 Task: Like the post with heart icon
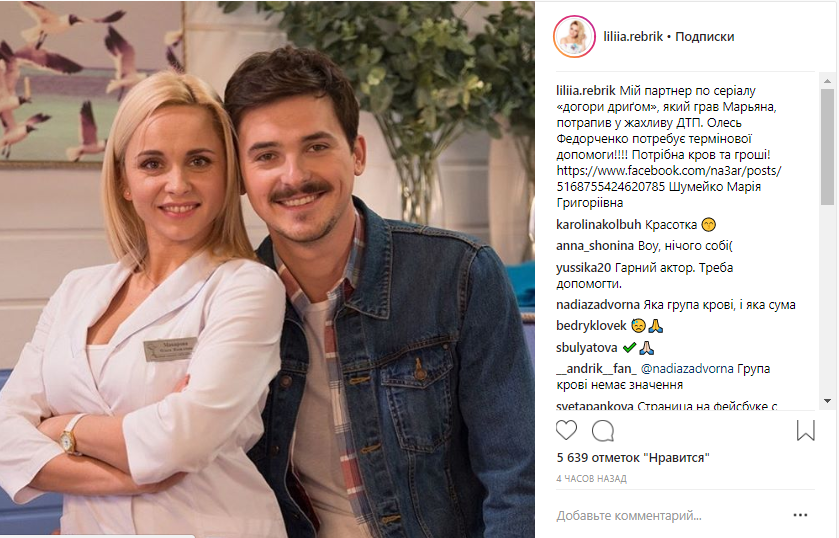(x=566, y=430)
